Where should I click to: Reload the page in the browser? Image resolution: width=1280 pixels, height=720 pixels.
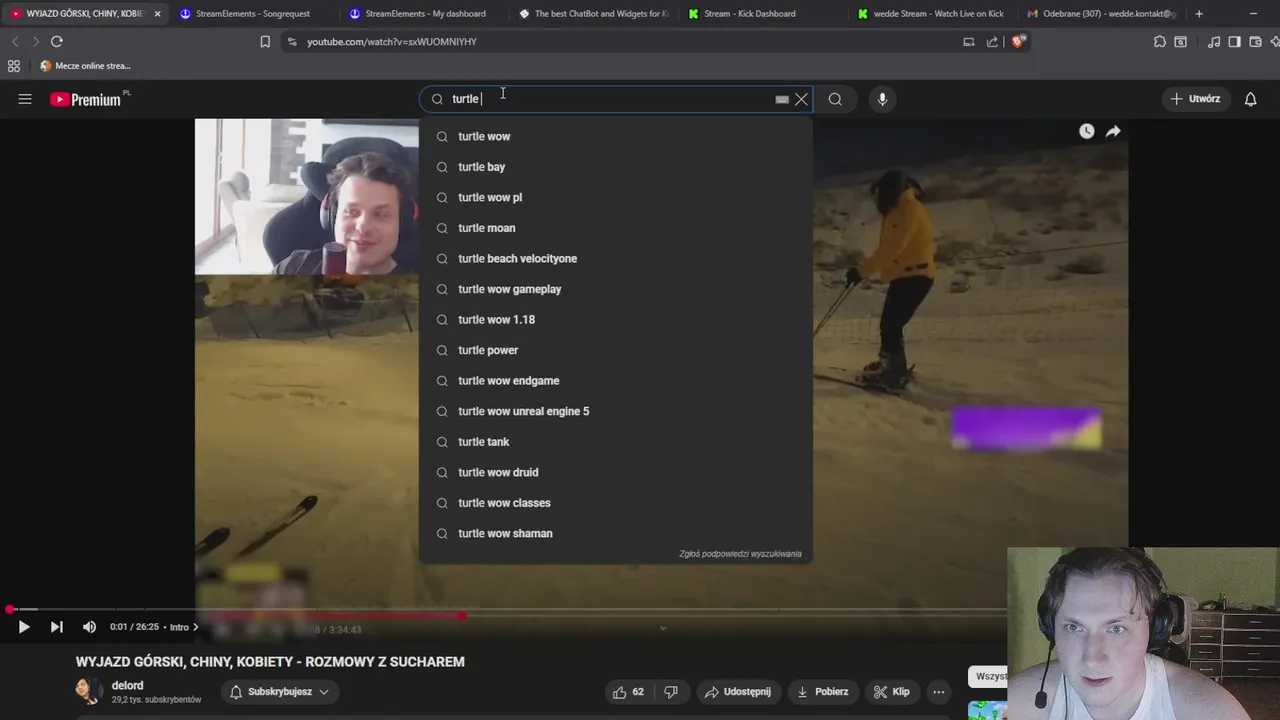click(x=57, y=41)
